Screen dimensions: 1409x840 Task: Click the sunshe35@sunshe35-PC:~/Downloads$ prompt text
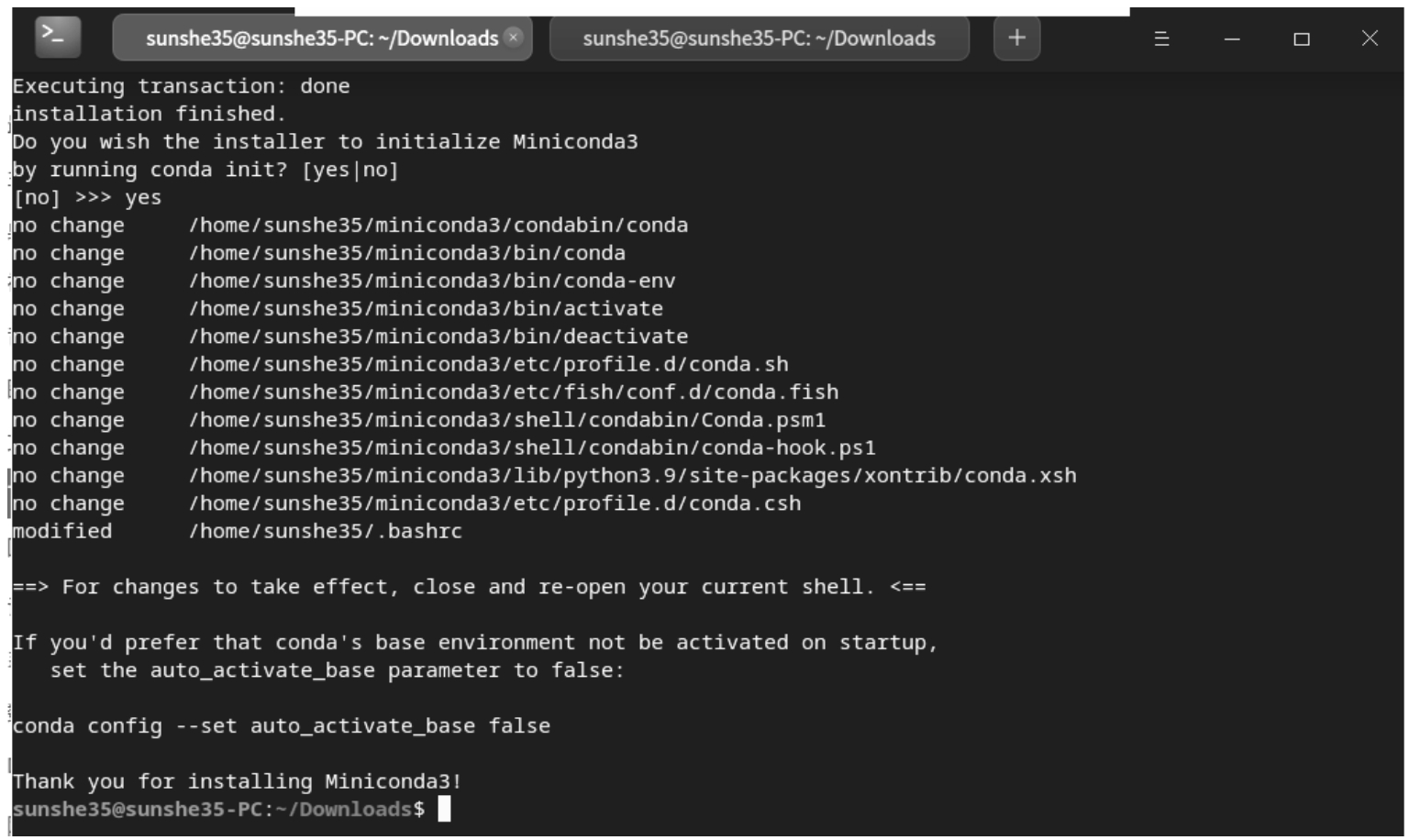click(x=218, y=809)
